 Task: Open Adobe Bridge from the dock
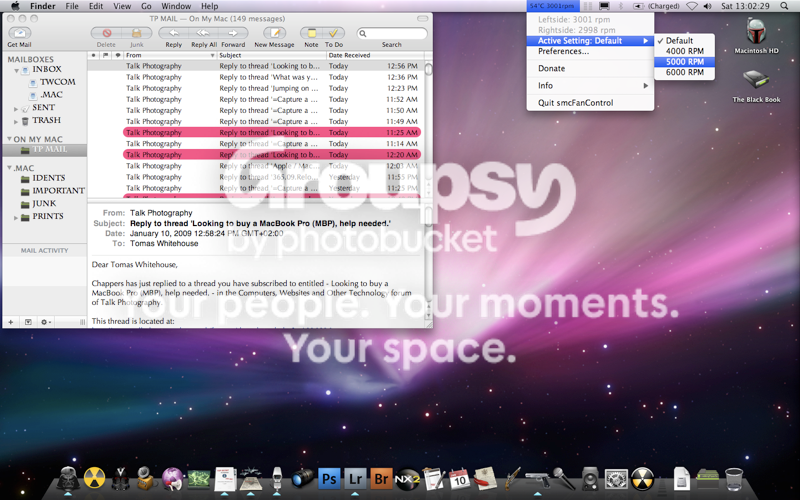(381, 479)
